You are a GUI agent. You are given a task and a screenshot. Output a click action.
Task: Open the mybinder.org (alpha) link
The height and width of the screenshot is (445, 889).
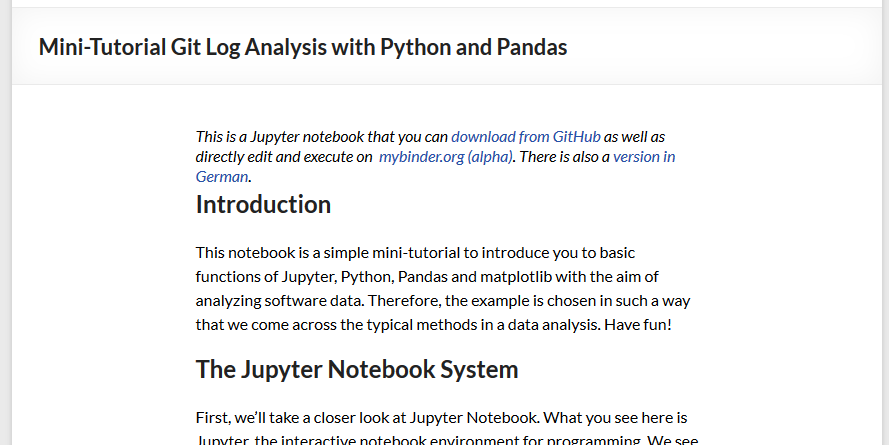(x=446, y=156)
